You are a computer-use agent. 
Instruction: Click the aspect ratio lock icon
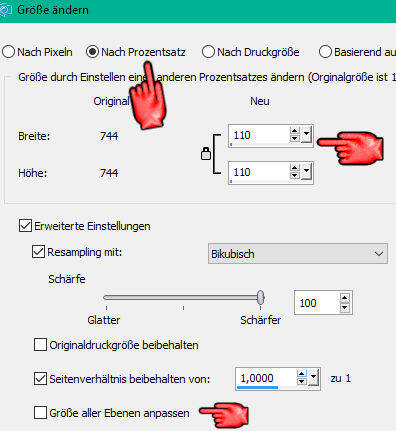(206, 154)
